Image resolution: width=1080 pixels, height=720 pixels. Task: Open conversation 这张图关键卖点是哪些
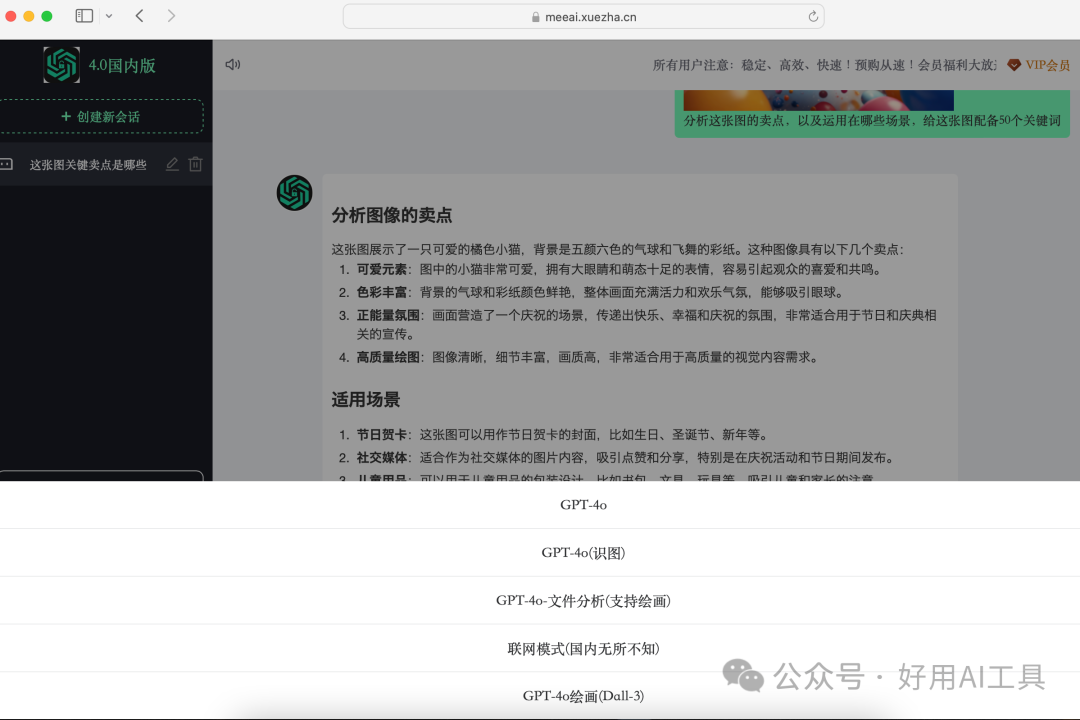point(88,164)
